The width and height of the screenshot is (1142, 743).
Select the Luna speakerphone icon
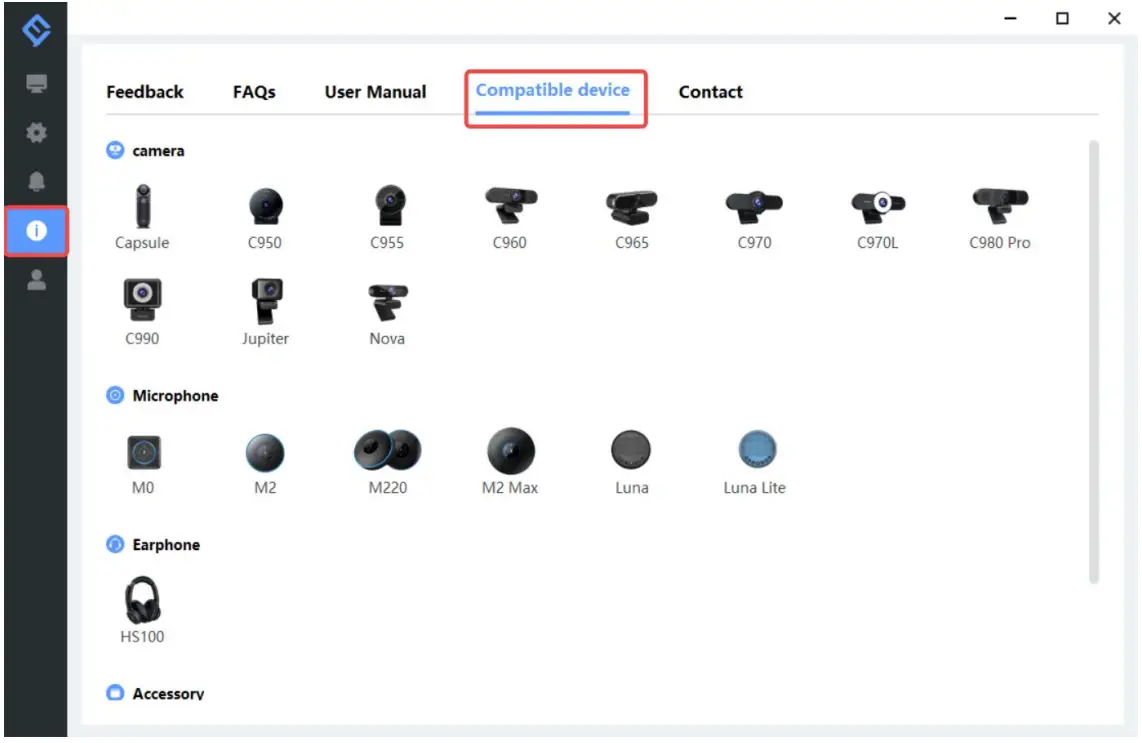[x=631, y=449]
